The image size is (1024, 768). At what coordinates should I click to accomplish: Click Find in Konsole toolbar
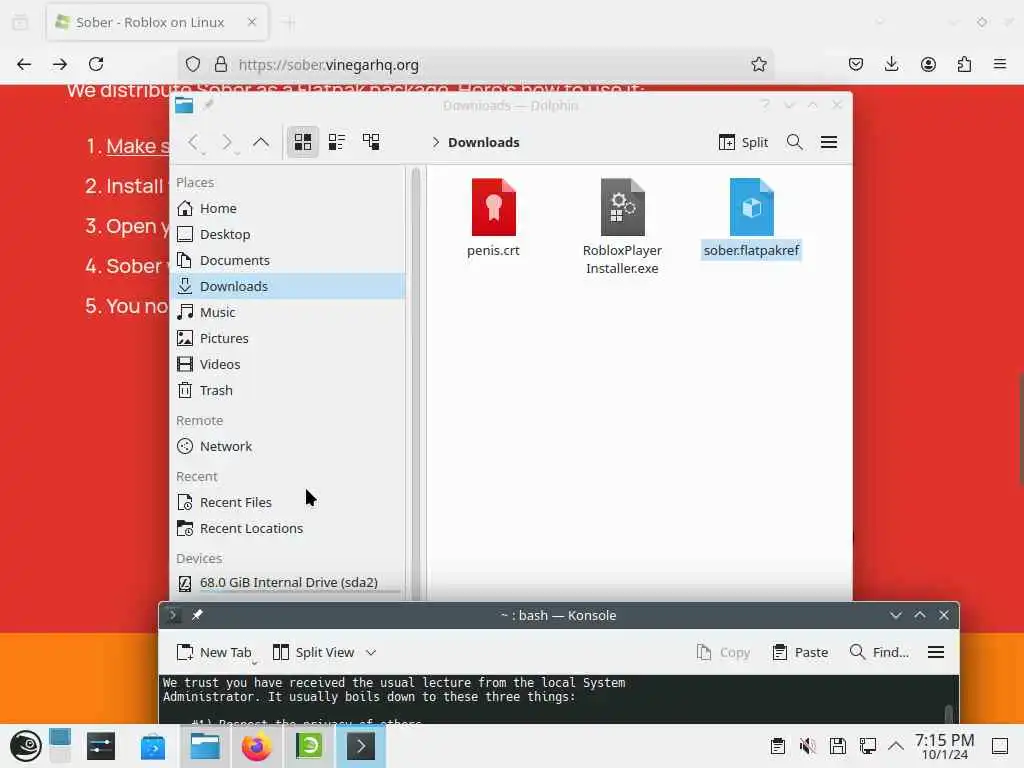pyautogui.click(x=879, y=652)
